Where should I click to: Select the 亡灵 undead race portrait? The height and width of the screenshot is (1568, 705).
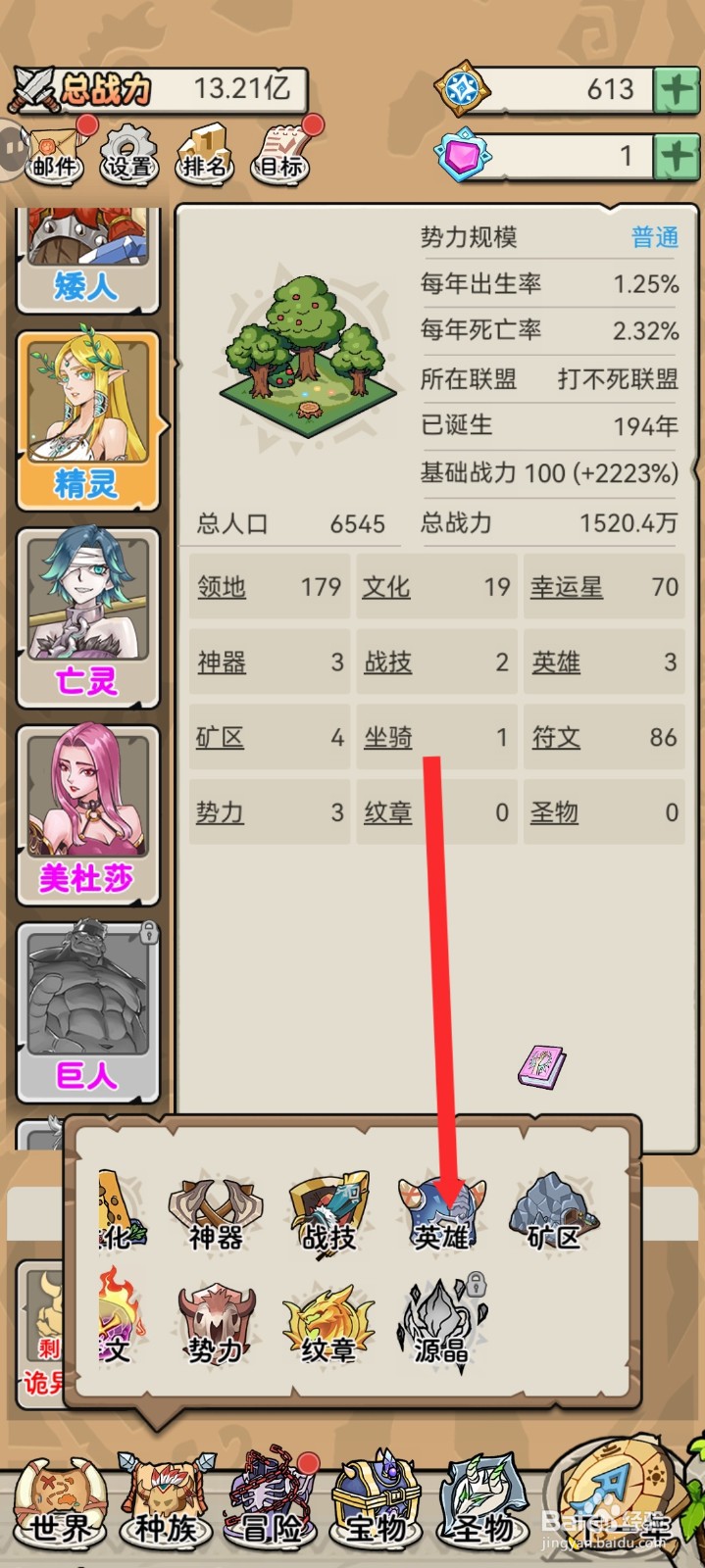coord(88,616)
